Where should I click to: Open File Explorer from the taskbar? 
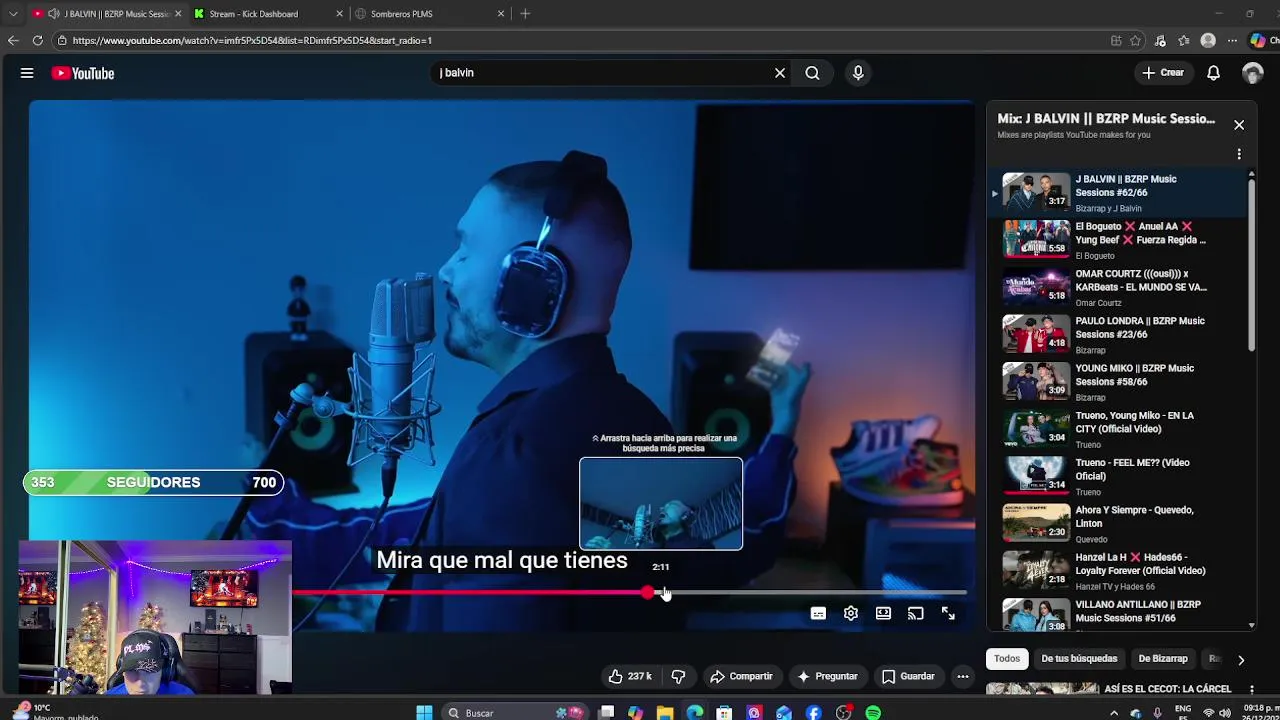click(x=665, y=713)
